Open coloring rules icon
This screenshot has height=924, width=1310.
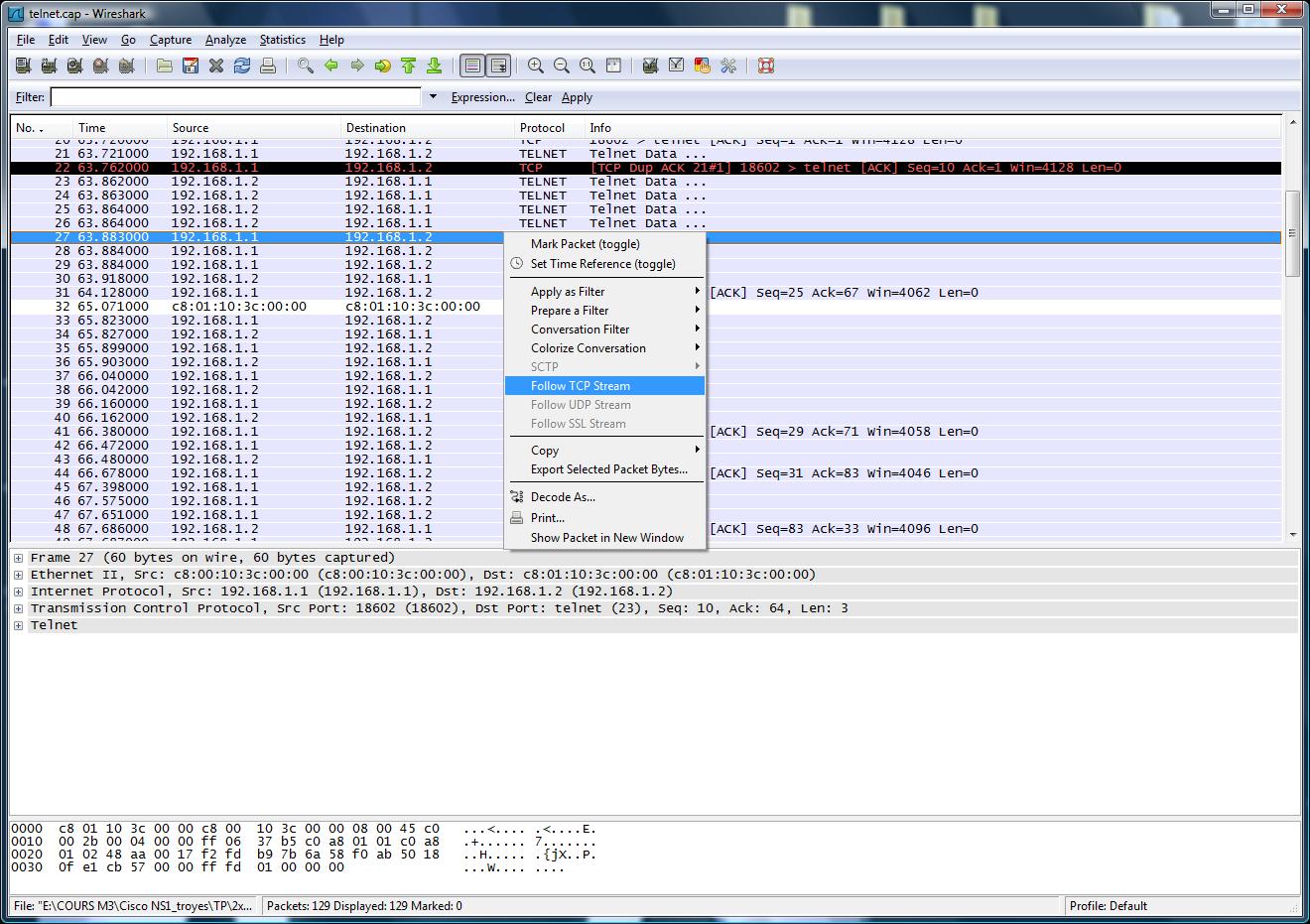[x=703, y=66]
